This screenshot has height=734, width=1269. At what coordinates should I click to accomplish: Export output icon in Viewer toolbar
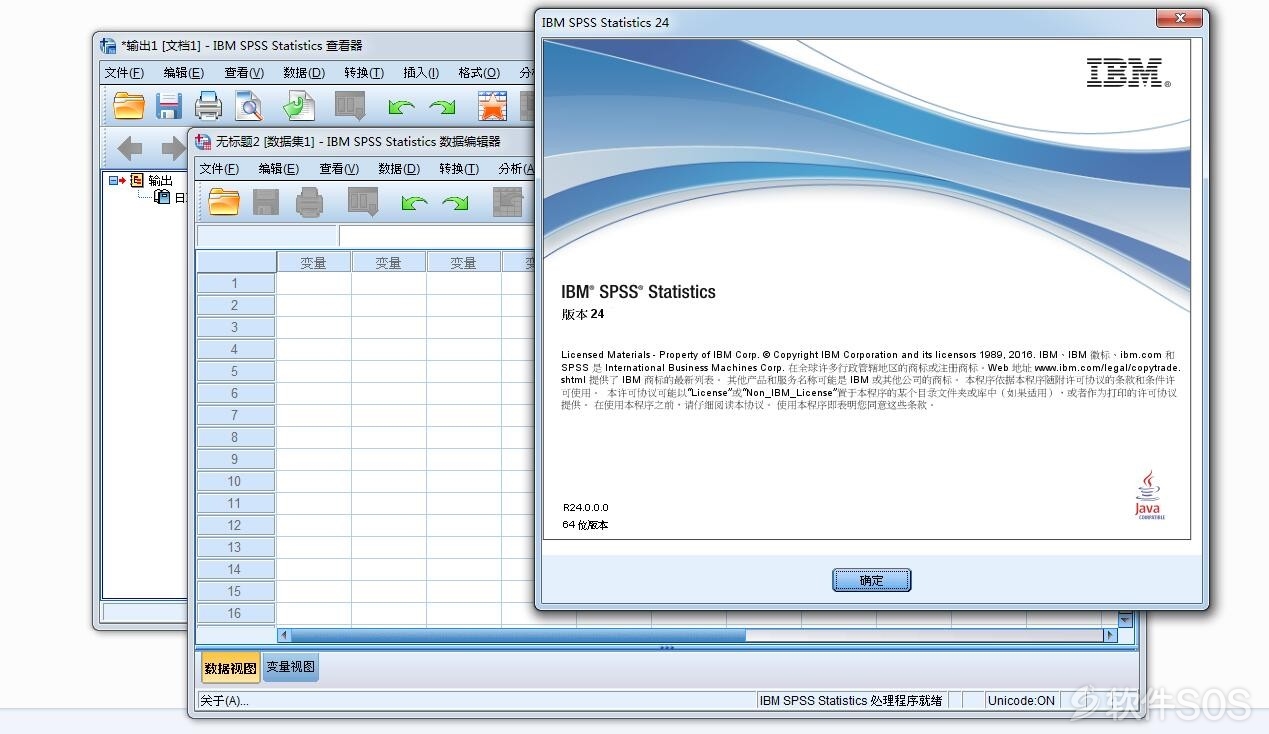tap(299, 105)
